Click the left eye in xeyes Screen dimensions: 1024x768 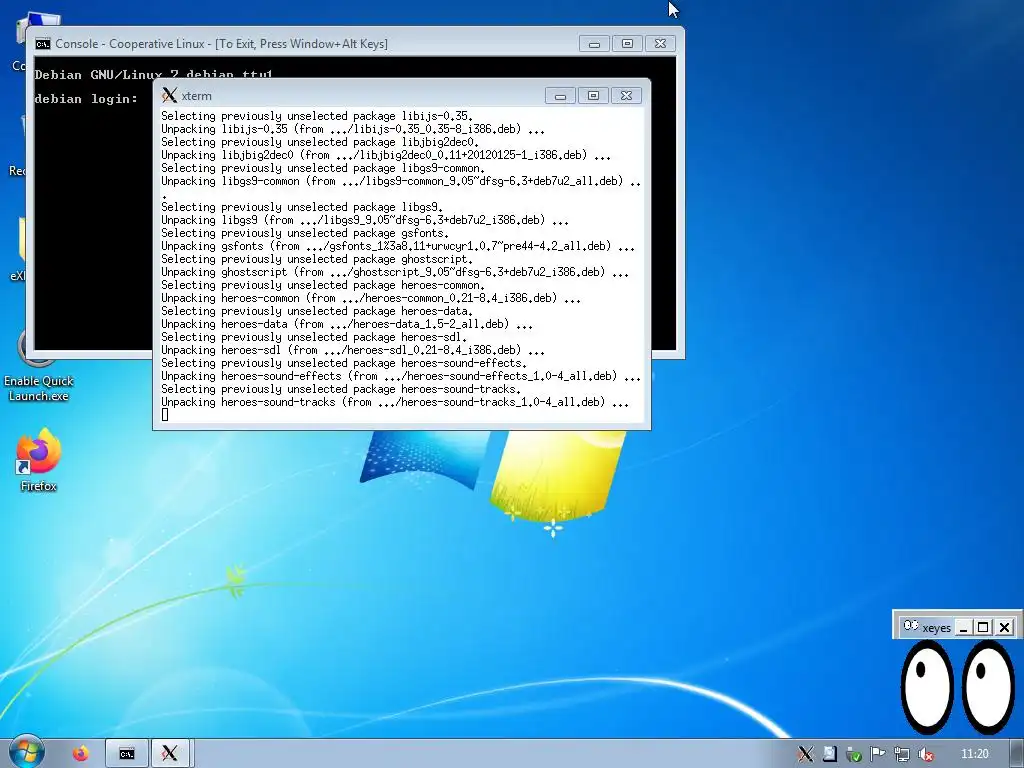click(927, 686)
